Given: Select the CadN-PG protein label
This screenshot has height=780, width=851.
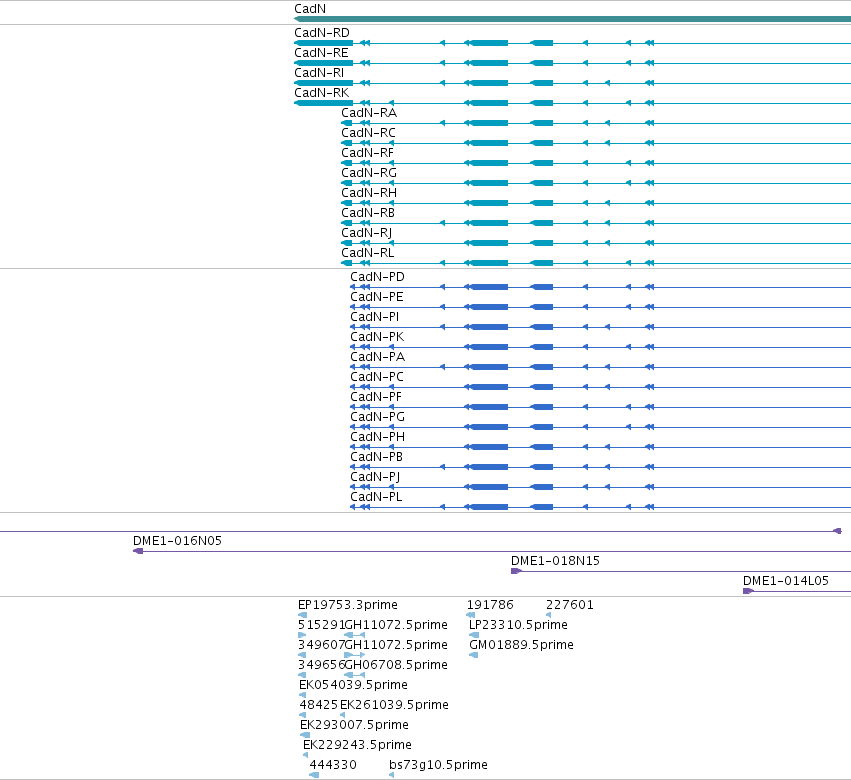Looking at the screenshot, I should click(x=378, y=417).
